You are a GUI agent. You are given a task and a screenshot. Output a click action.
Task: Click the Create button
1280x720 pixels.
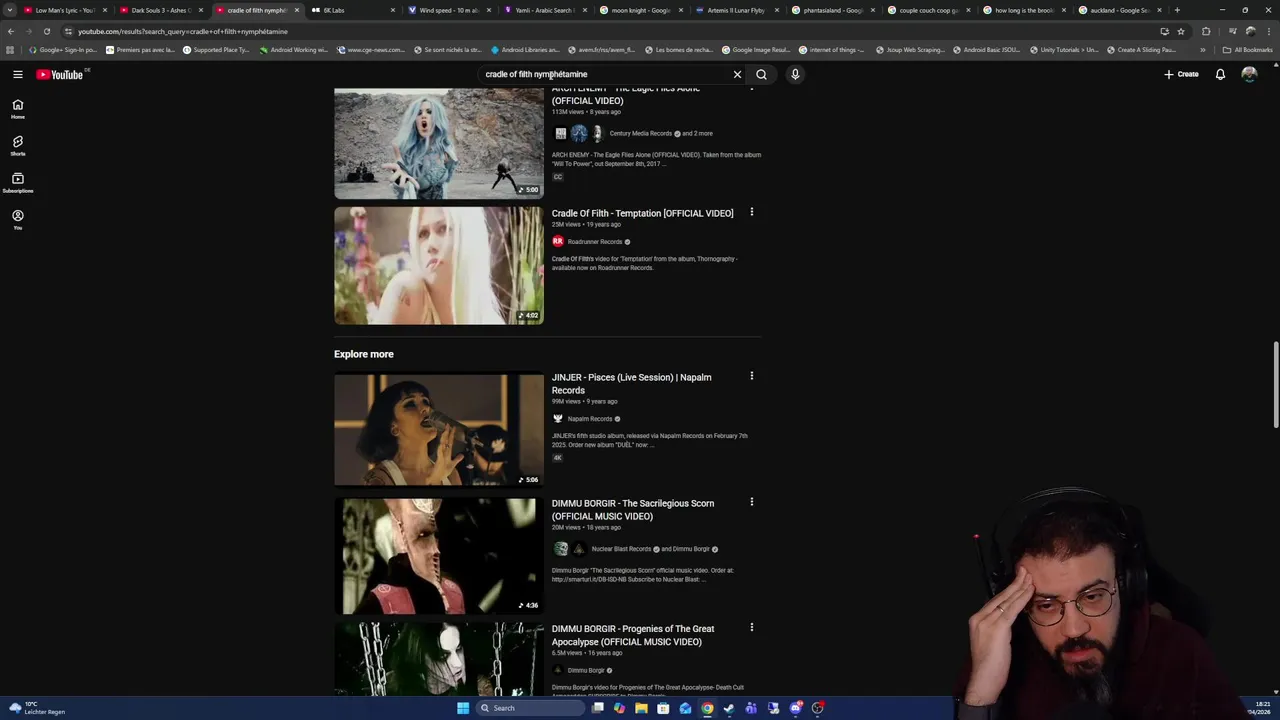pyautogui.click(x=1181, y=74)
